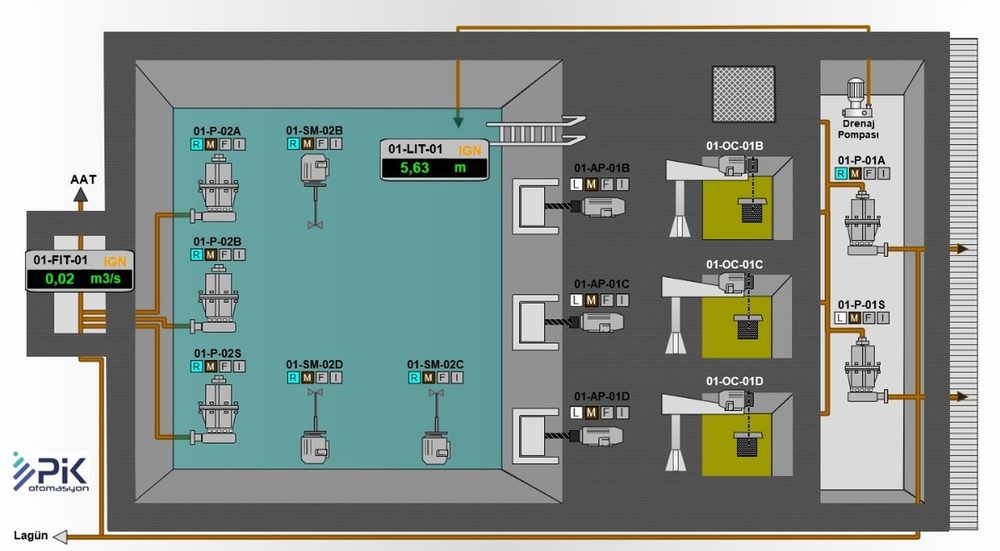The image size is (1000, 551).
Task: Click the gate frame beside 01-AP-01C
Action: pyautogui.click(x=536, y=322)
